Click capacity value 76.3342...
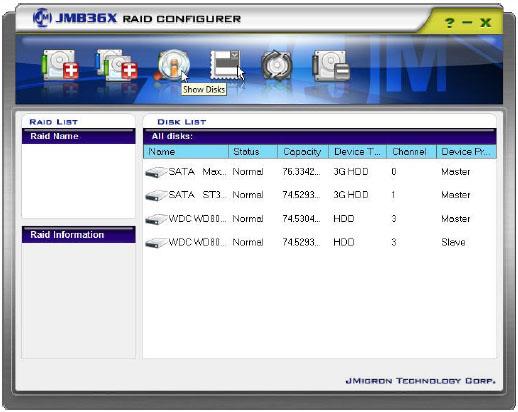The height and width of the screenshot is (412, 518). pyautogui.click(x=301, y=172)
